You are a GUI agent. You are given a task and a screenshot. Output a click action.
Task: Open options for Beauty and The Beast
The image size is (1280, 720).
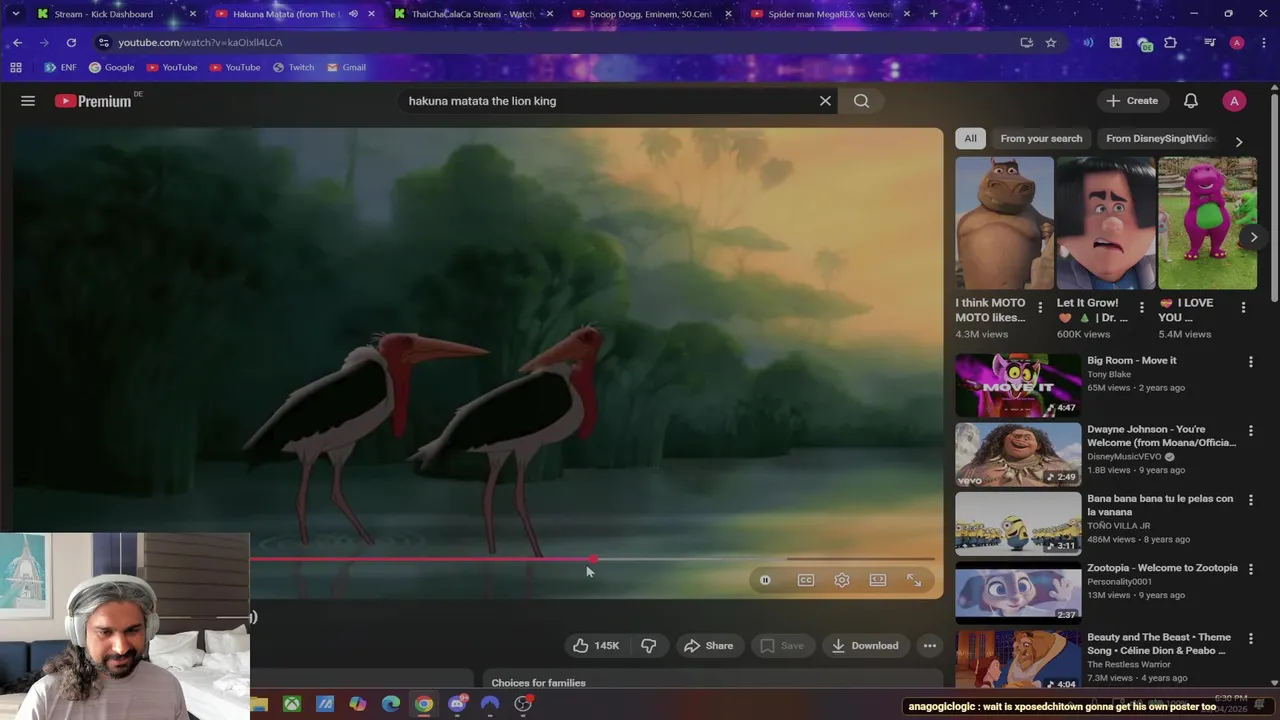1250,638
